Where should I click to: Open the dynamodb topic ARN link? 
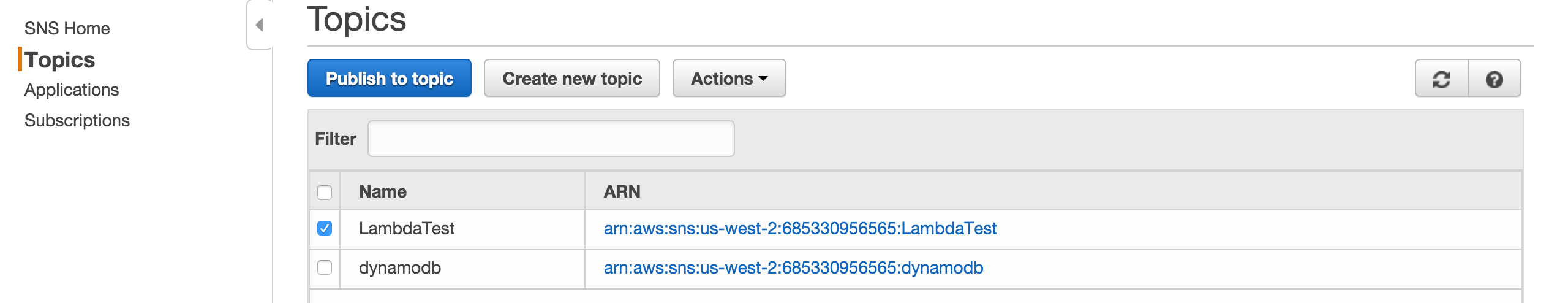[x=793, y=268]
